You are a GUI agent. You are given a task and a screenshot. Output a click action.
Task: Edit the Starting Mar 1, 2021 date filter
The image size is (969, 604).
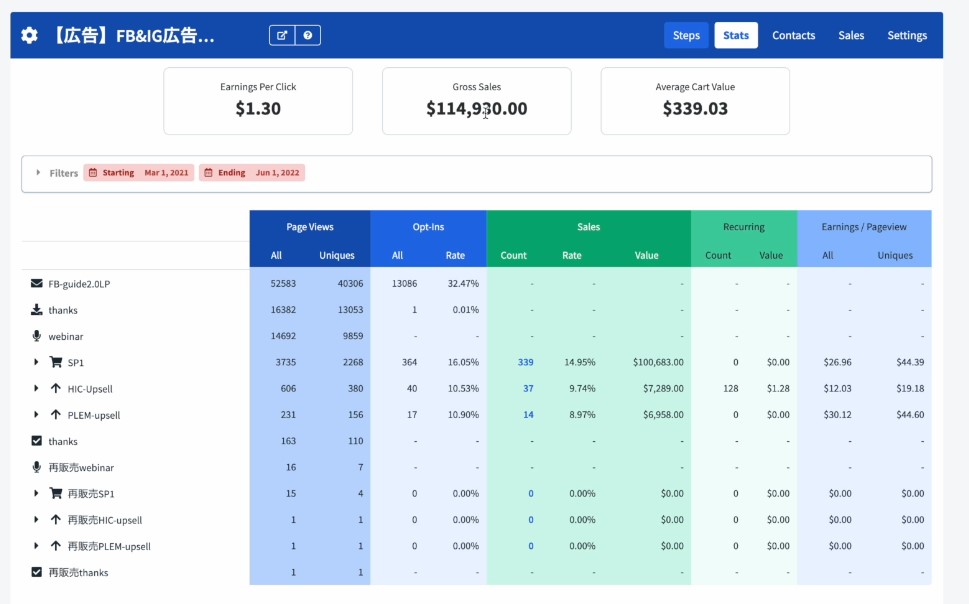tap(138, 172)
